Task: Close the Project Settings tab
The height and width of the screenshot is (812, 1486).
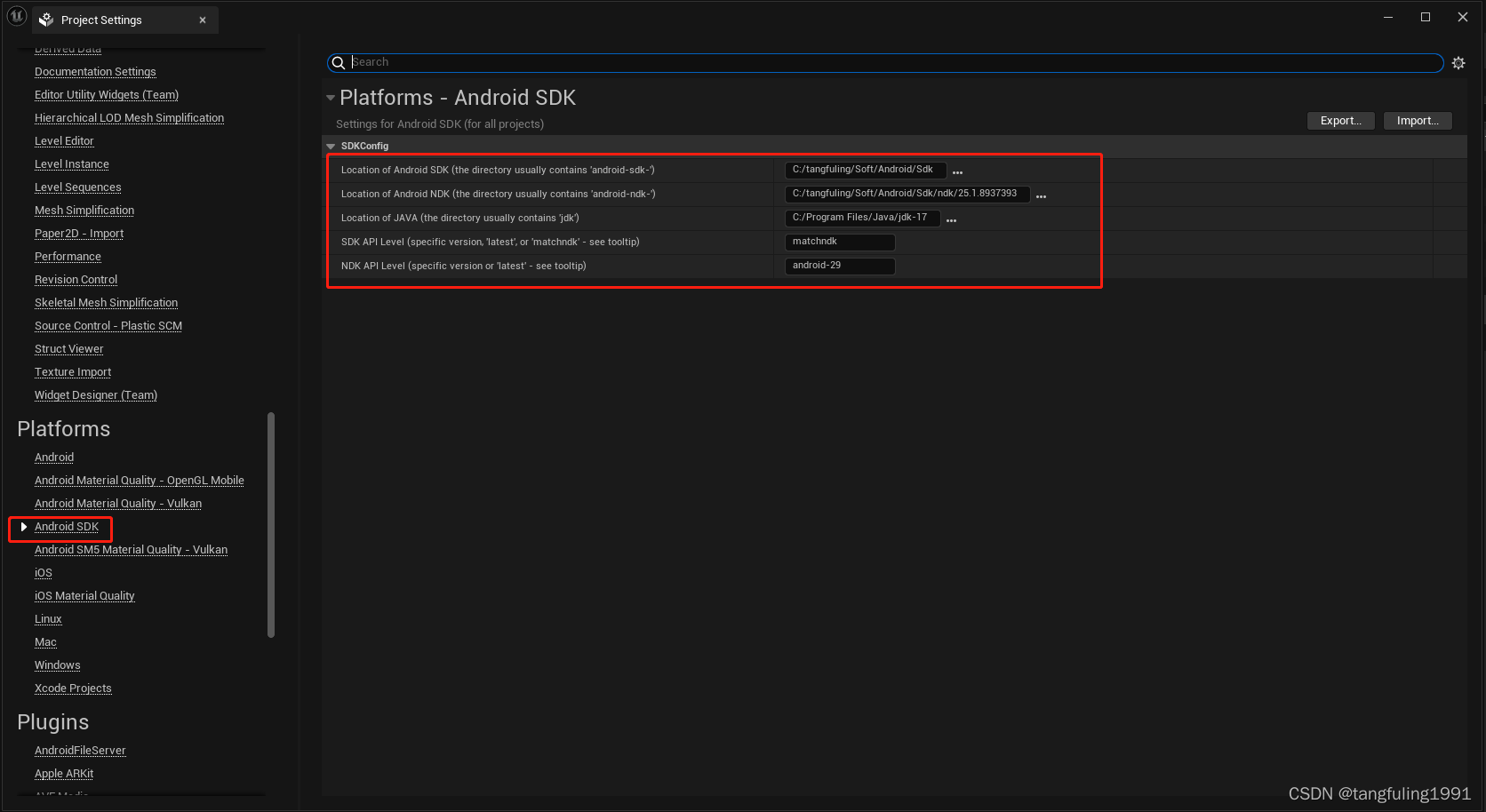Action: pos(203,20)
